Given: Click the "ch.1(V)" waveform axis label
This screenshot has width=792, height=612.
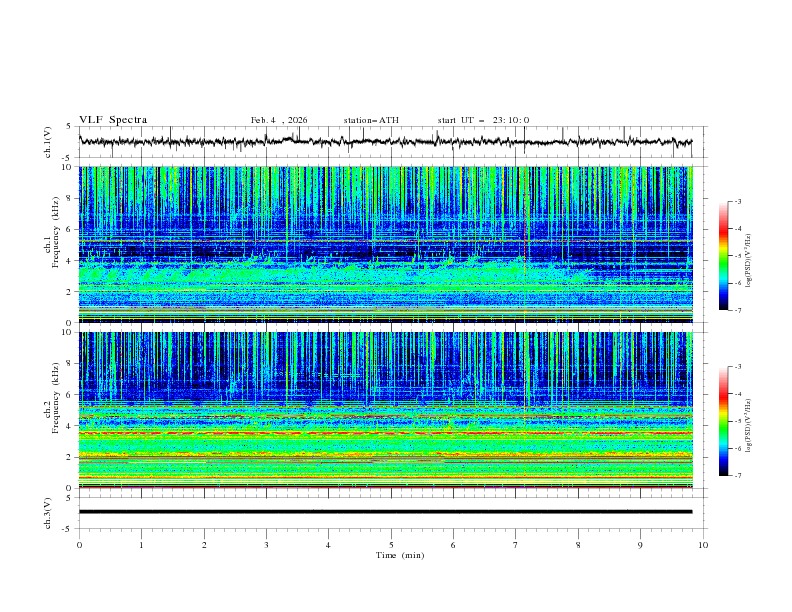Looking at the screenshot, I should (x=48, y=142).
